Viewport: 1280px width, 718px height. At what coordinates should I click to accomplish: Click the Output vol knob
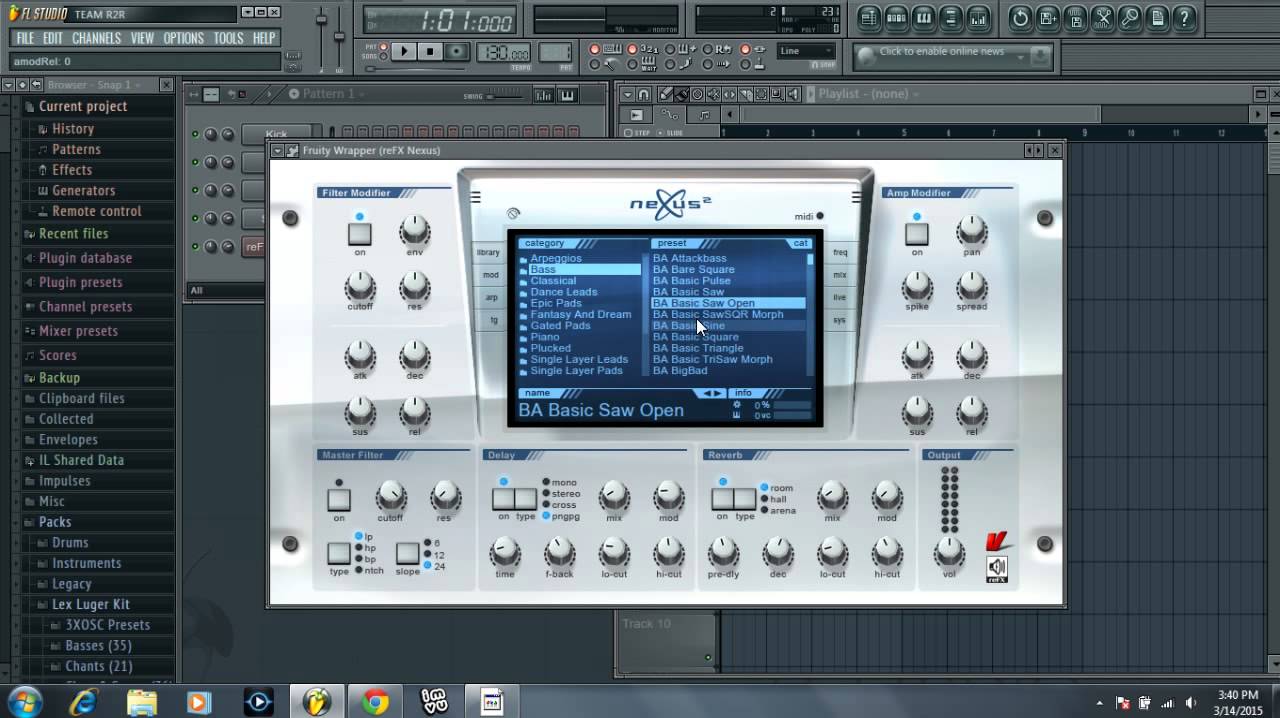(949, 552)
